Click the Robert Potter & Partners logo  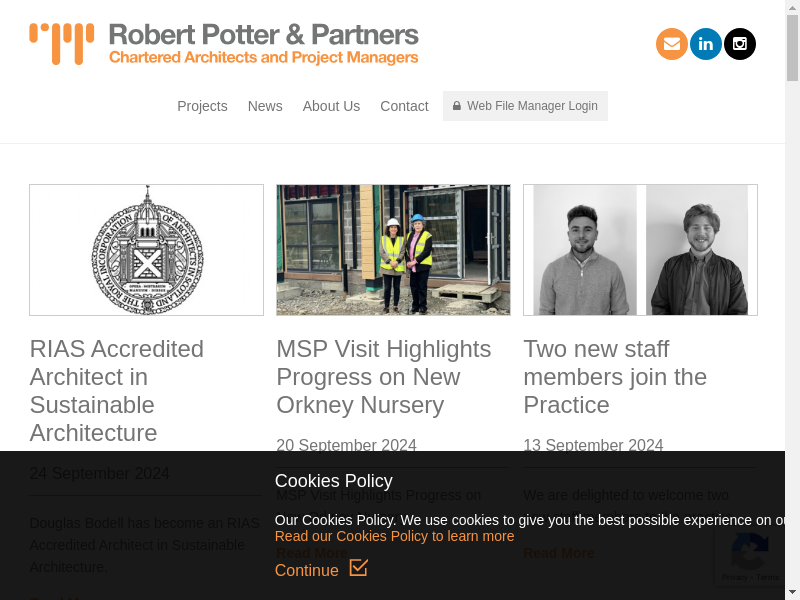(x=224, y=44)
